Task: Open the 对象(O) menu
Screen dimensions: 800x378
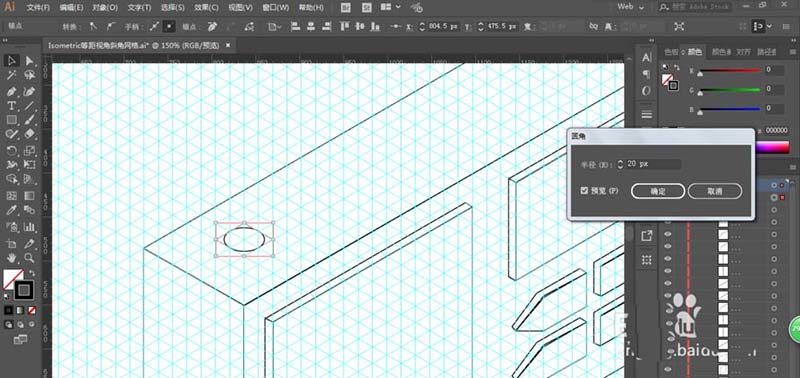Action: [105, 8]
